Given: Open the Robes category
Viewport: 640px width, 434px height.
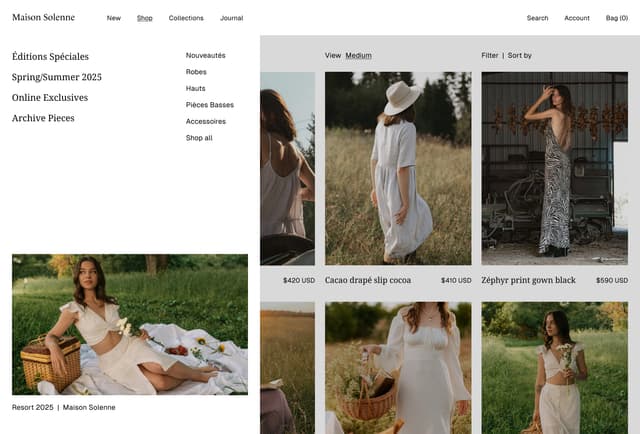Looking at the screenshot, I should click(196, 72).
